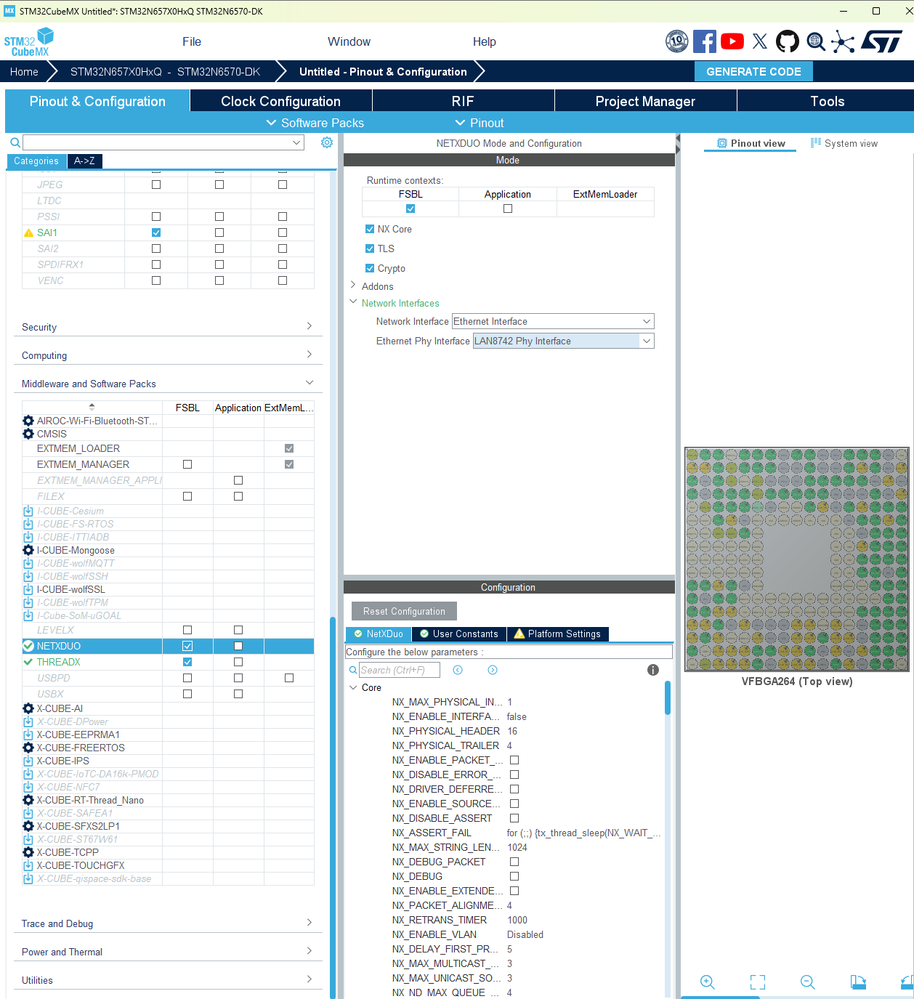Click the ST logo icon

click(x=882, y=41)
